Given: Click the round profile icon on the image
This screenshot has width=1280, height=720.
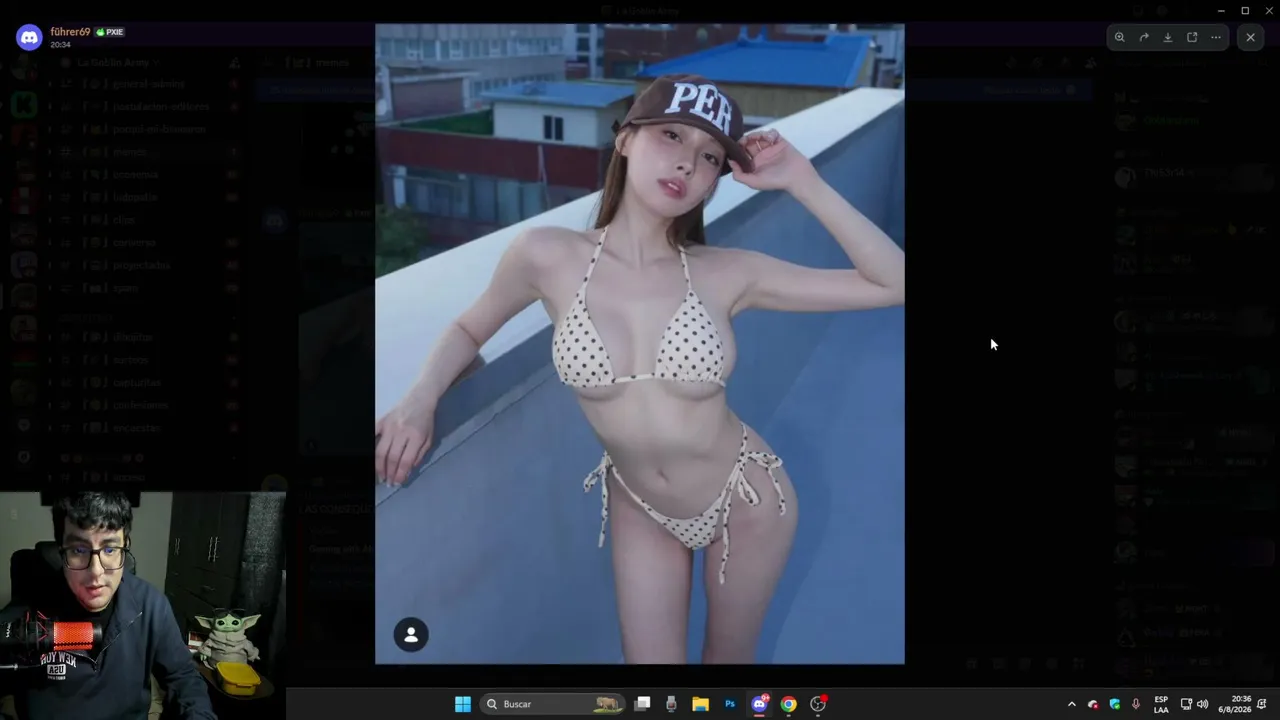Looking at the screenshot, I should pyautogui.click(x=410, y=634).
